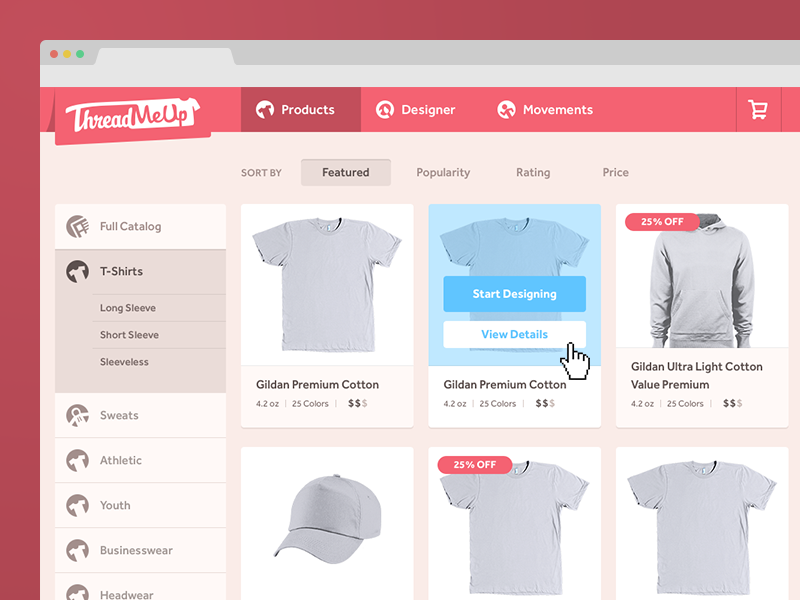Screen dimensions: 800x600
Task: Click the baseball cap product image
Action: (x=328, y=519)
